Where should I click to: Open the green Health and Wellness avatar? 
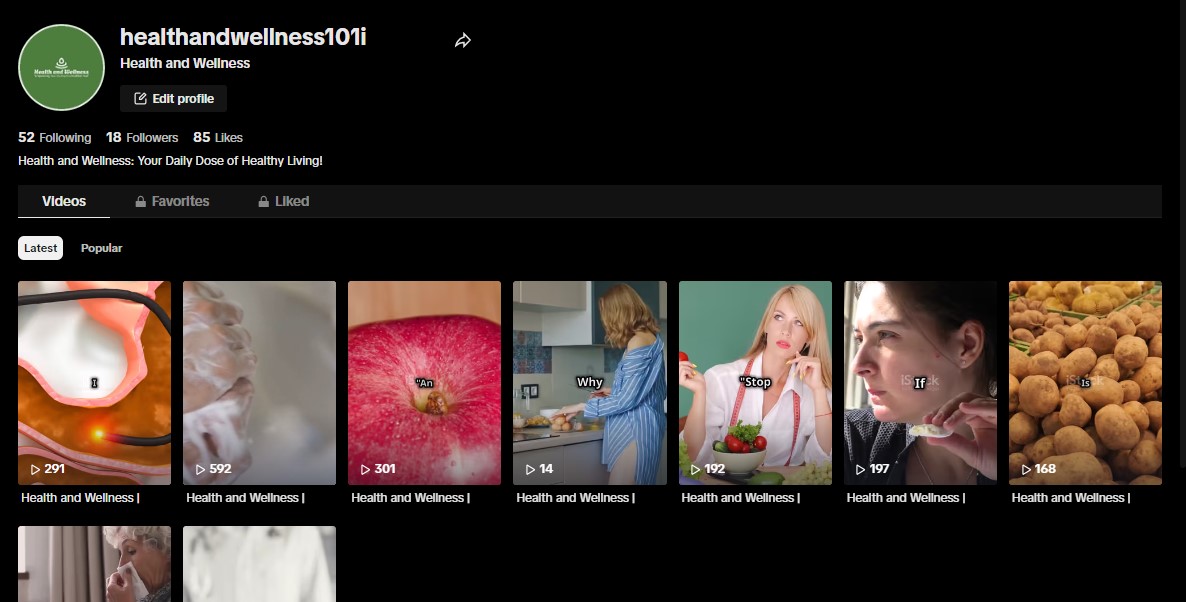click(x=61, y=67)
